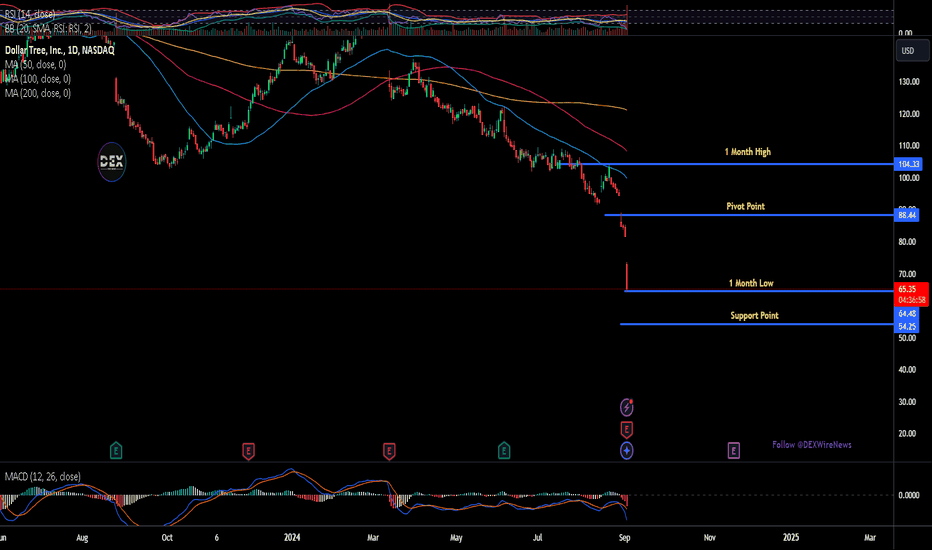This screenshot has width=932, height=550.
Task: Click the 88.44 price label
Action: (x=906, y=215)
